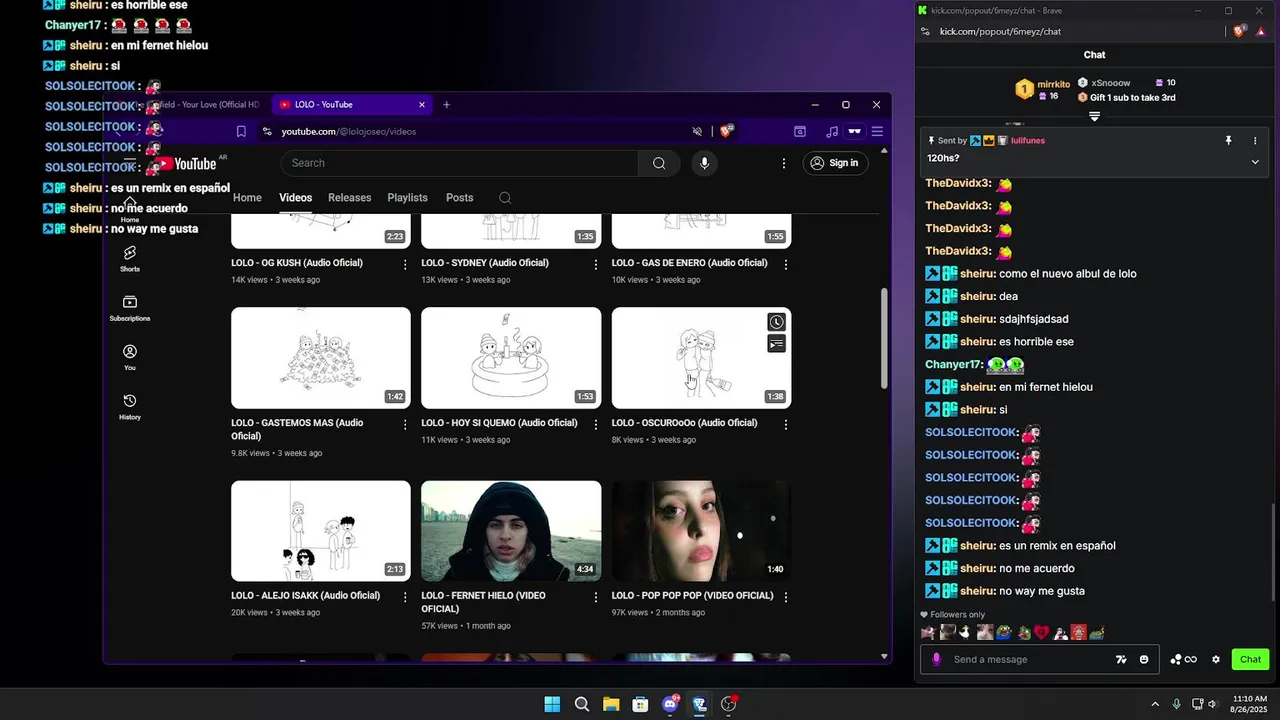Activate YouTube voice search microphone
This screenshot has height=720, width=1280.
(x=704, y=163)
